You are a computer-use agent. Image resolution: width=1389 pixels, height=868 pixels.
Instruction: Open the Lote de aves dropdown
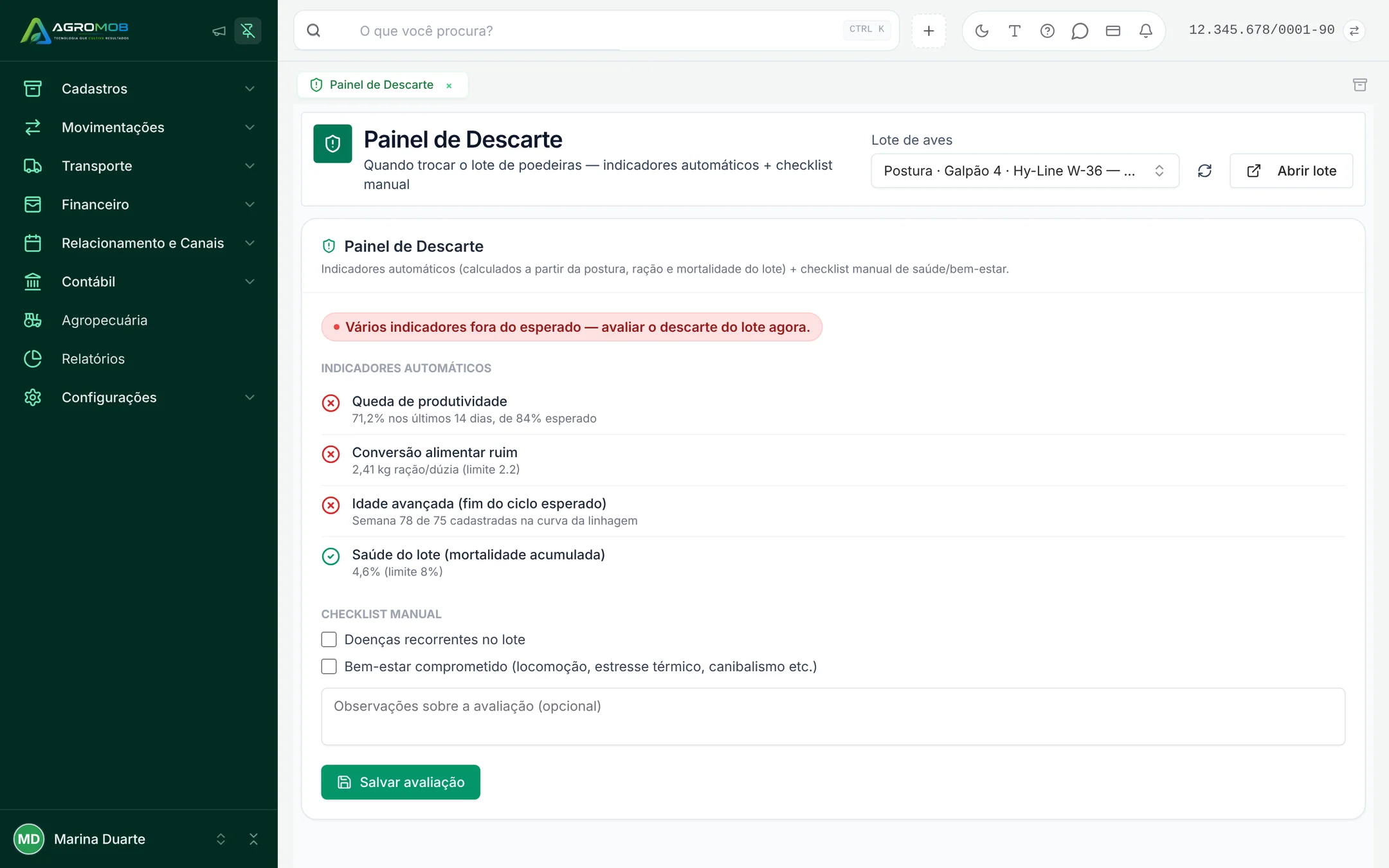click(1024, 171)
